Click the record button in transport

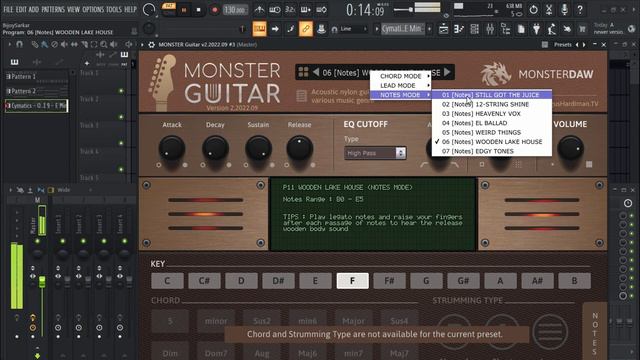tap(214, 10)
